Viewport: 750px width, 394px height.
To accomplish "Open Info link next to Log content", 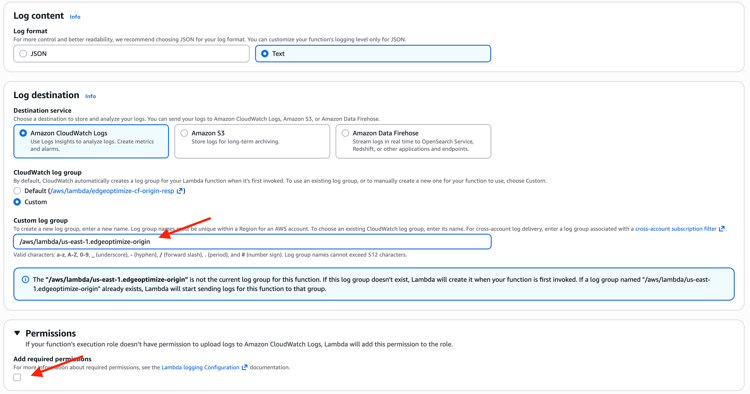I will [75, 17].
